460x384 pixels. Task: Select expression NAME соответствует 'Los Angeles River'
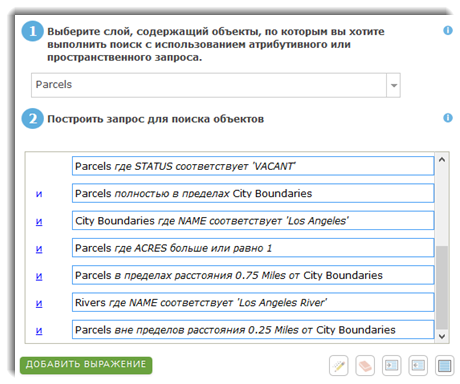tap(253, 303)
